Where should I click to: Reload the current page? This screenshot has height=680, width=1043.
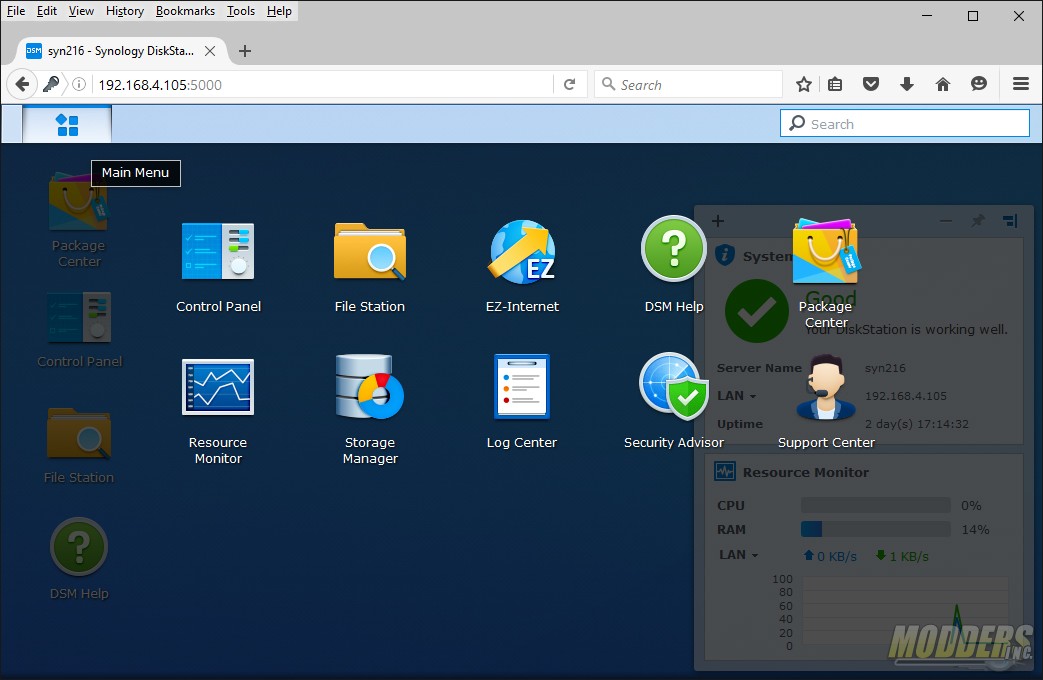click(569, 85)
